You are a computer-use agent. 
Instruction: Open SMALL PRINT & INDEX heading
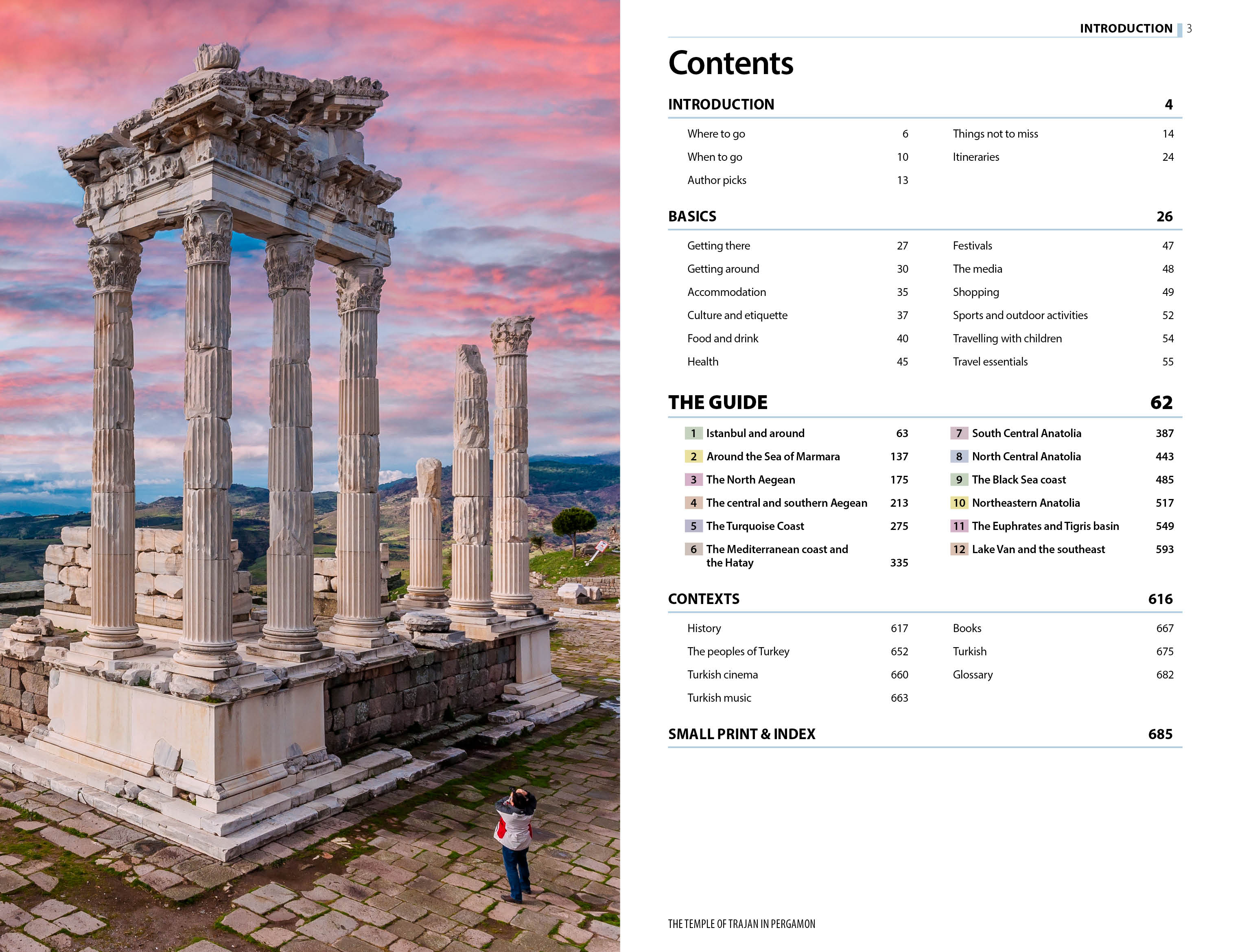click(x=741, y=734)
